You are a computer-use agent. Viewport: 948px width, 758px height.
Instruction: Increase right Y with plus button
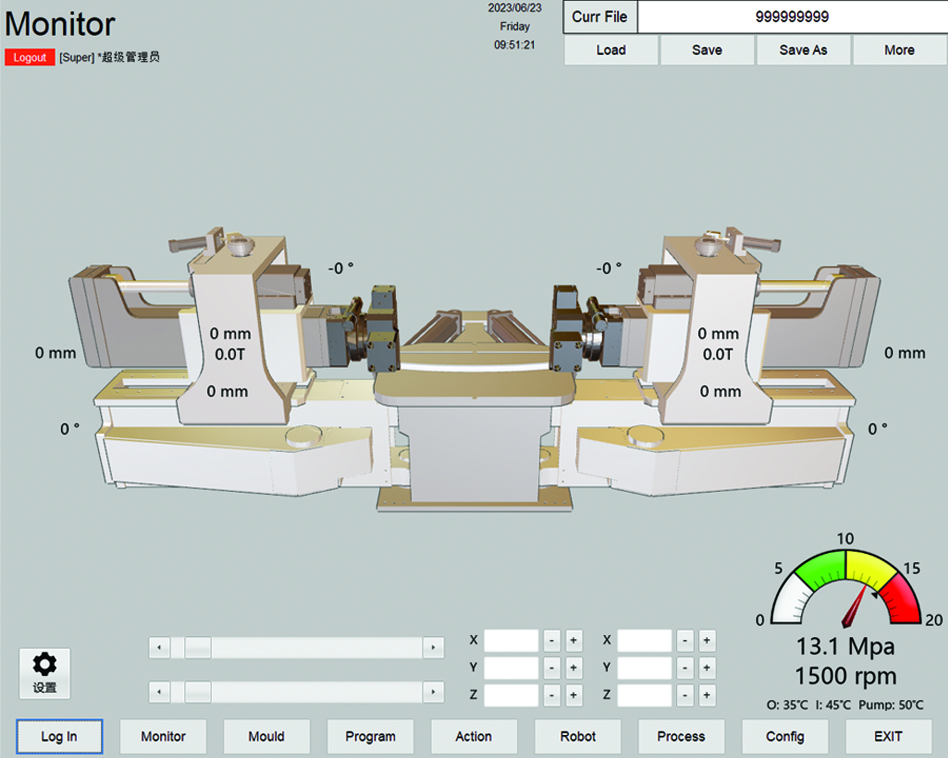point(707,668)
